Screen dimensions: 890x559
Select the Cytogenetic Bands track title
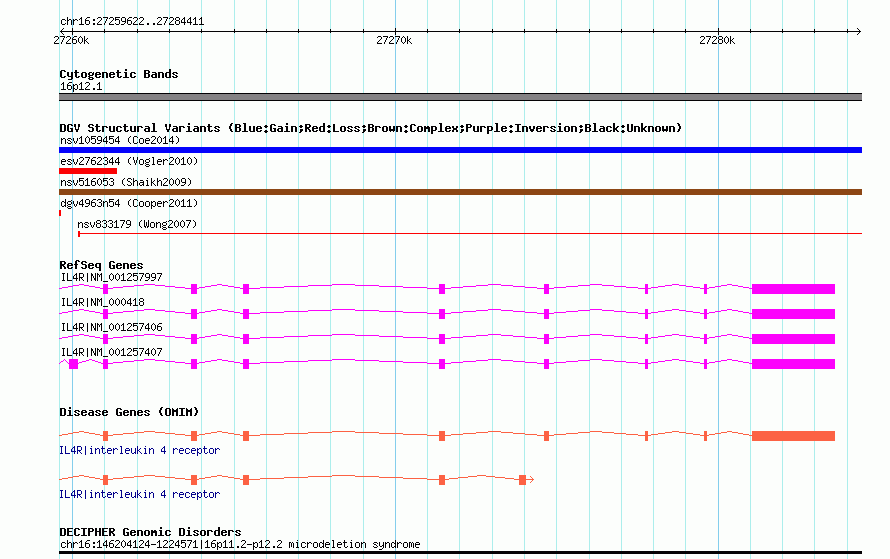(119, 74)
